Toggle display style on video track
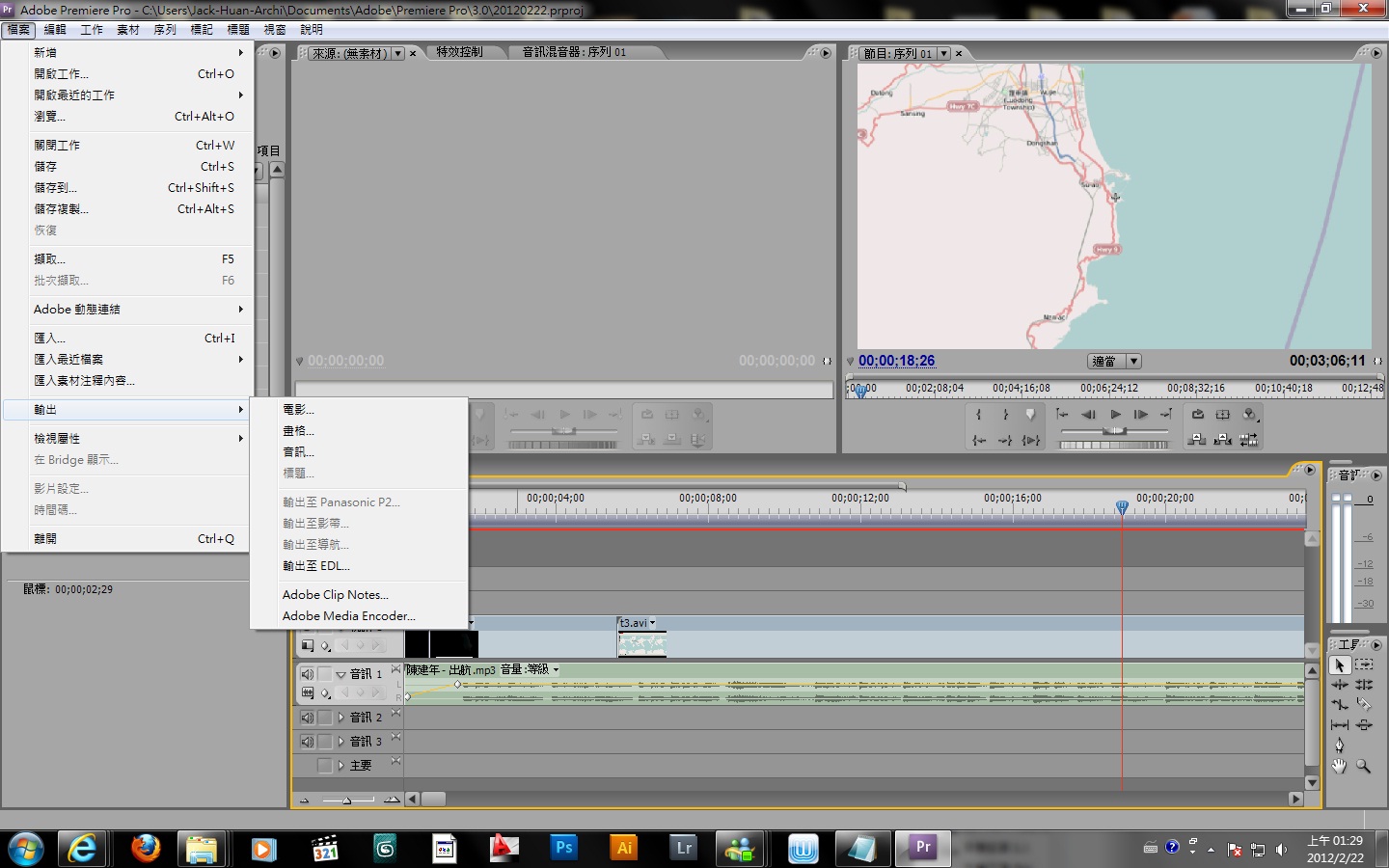Viewport: 1389px width, 868px height. click(x=308, y=645)
